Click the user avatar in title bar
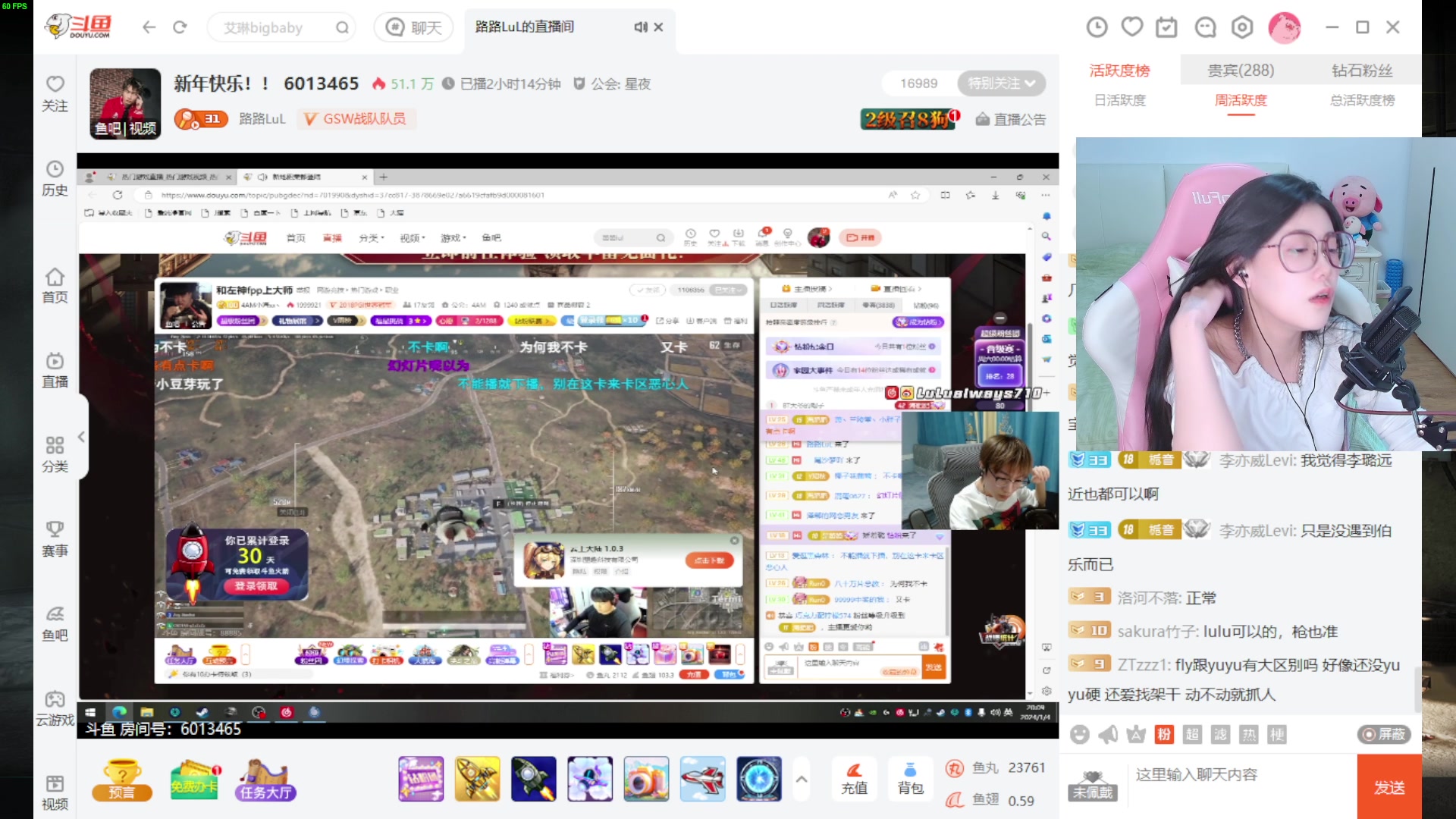This screenshot has height=819, width=1456. pyautogui.click(x=1285, y=27)
